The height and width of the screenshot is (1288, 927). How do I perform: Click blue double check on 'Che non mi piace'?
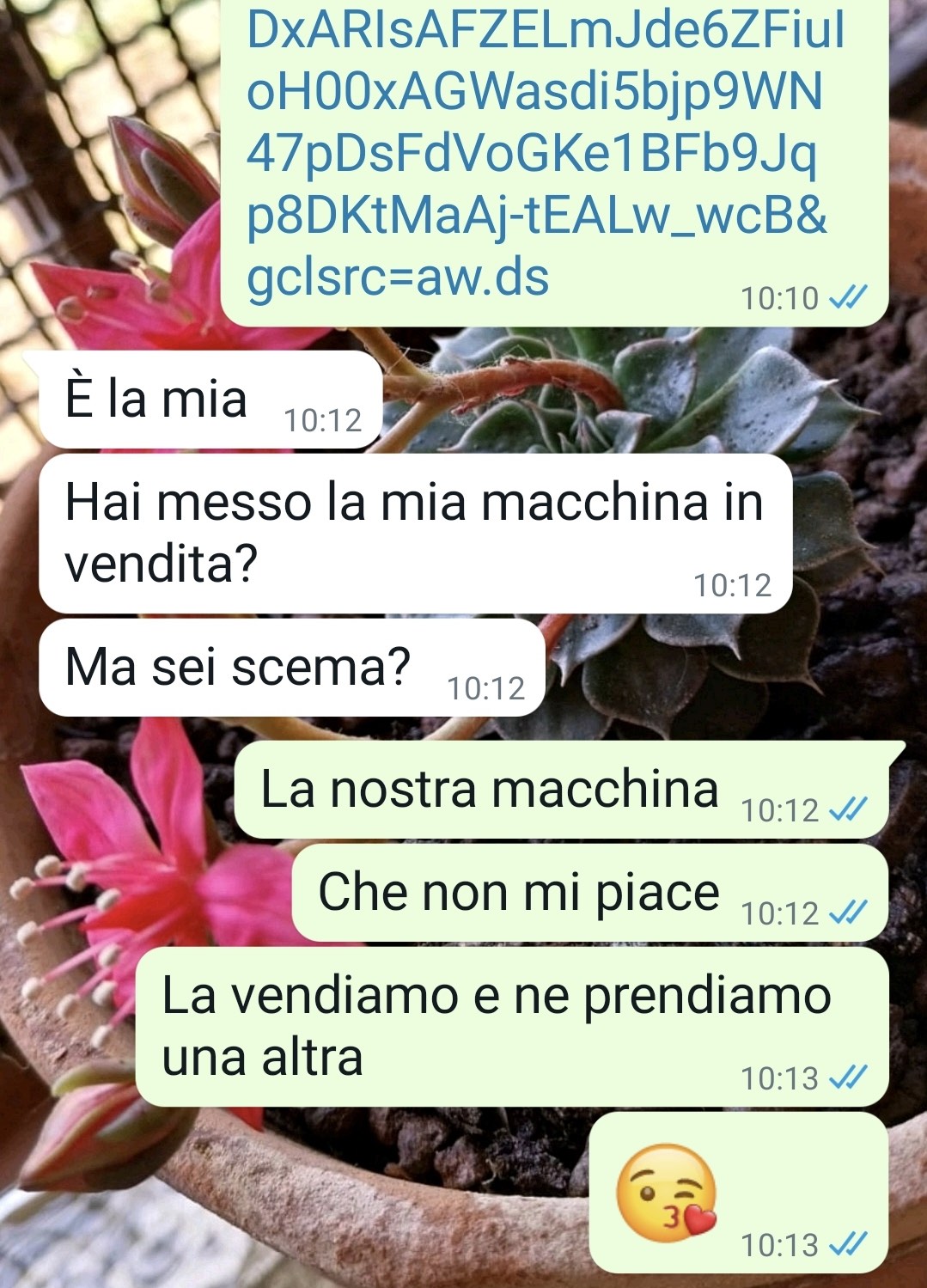click(x=848, y=912)
